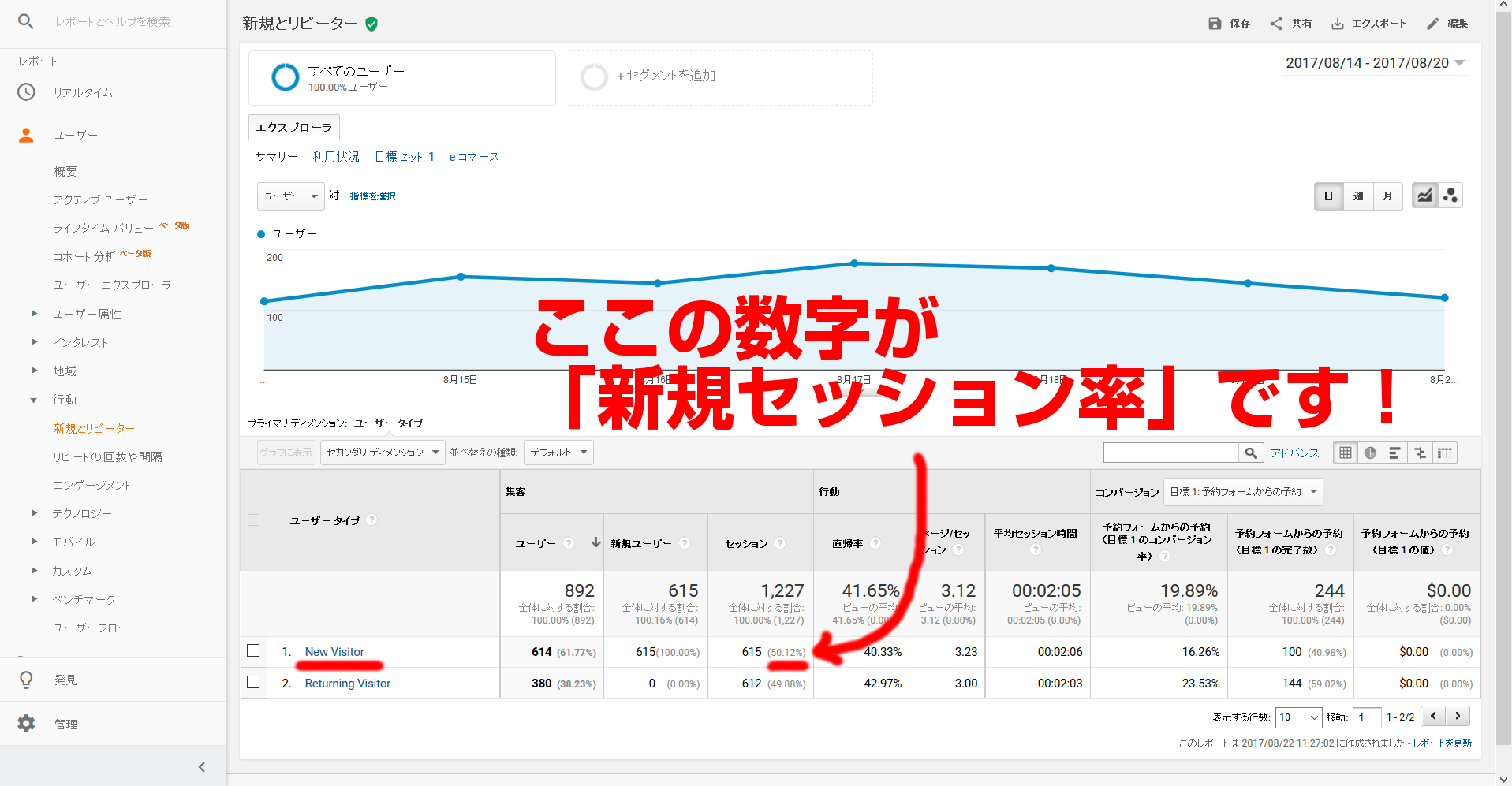This screenshot has width=1512, height=786.
Task: Select the pivot table view icon
Action: [1444, 453]
